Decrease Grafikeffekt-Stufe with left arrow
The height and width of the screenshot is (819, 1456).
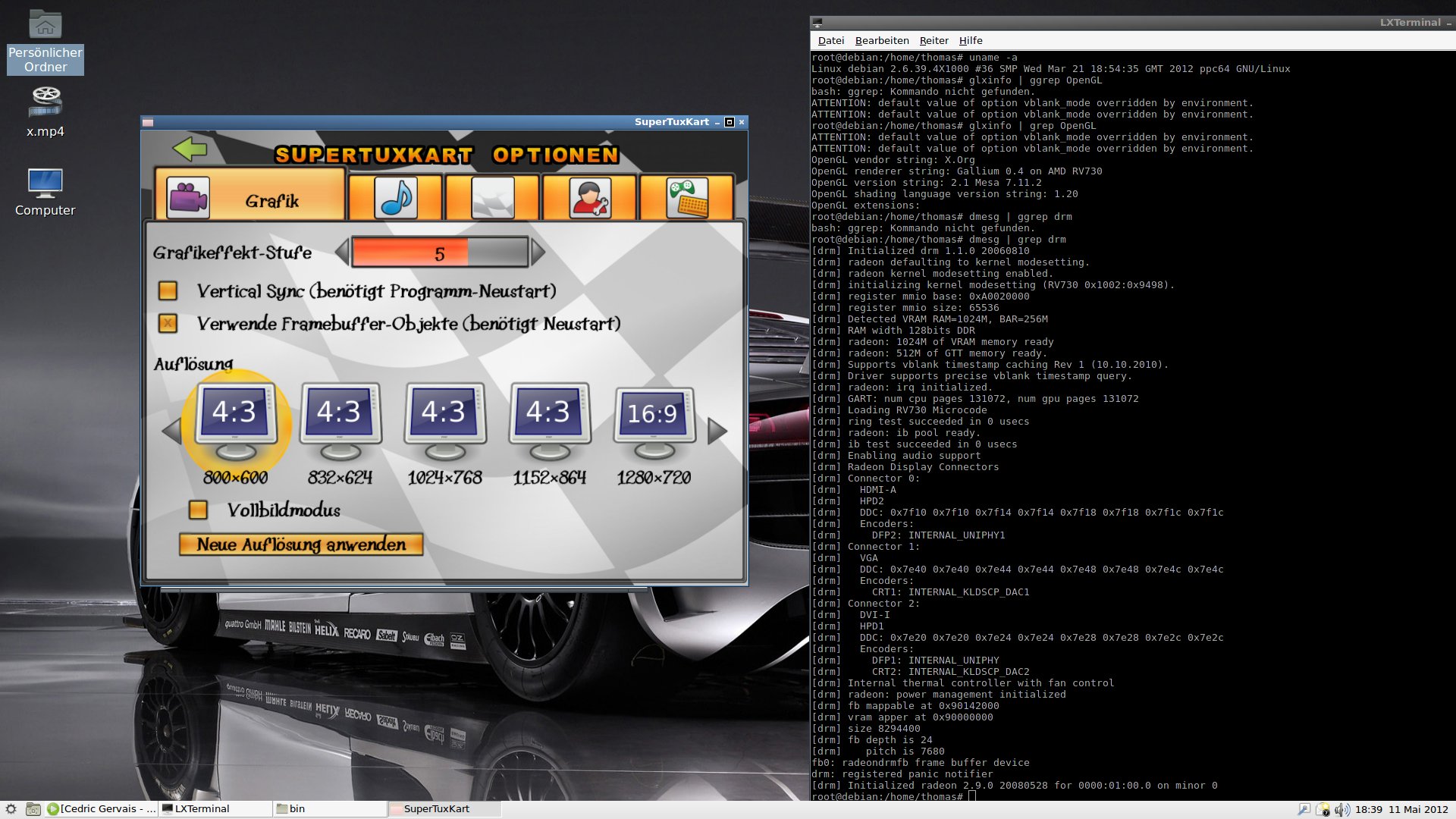tap(342, 252)
